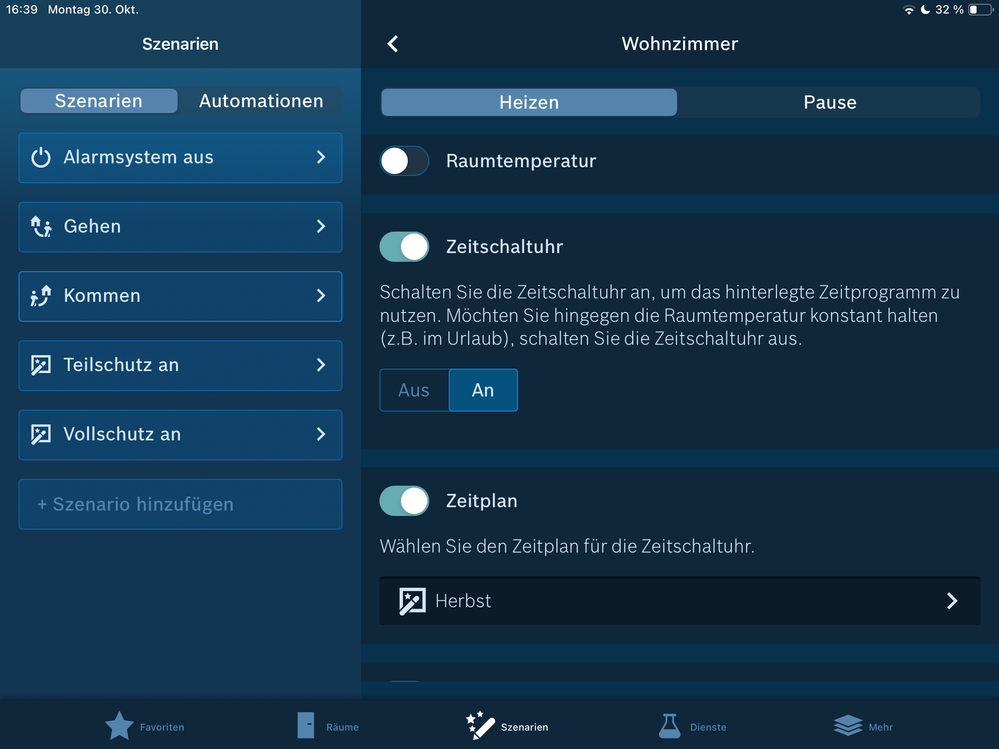
Task: Expand Herbst schedule with right chevron
Action: click(951, 601)
